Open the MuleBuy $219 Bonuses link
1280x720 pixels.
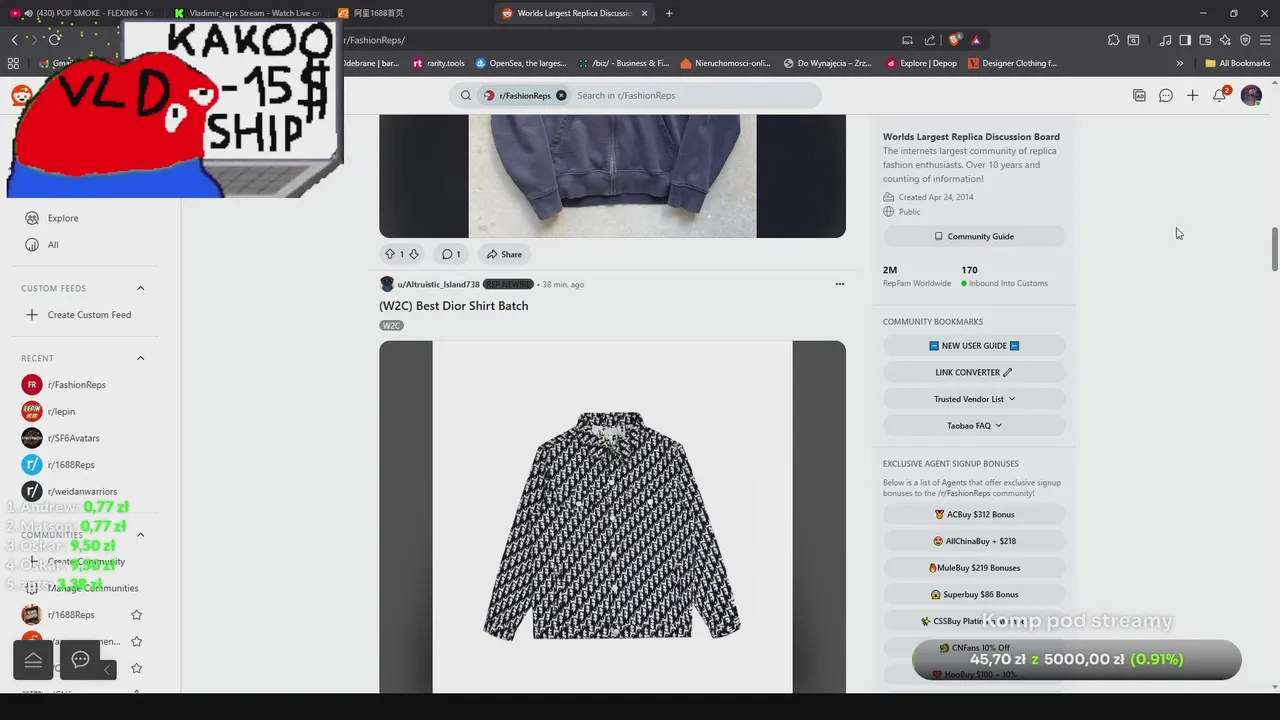click(x=974, y=568)
